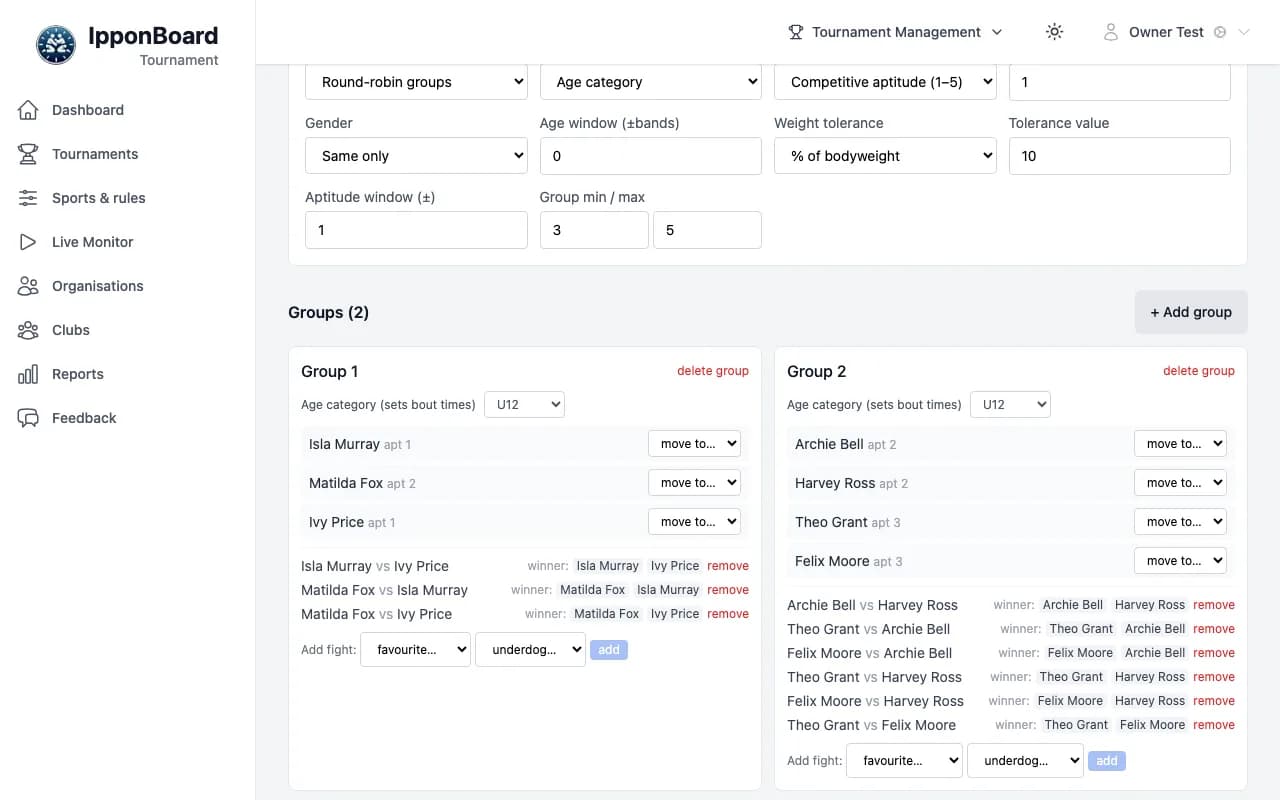
Task: Delete Group 1 via delete group link
Action: pyautogui.click(x=713, y=371)
